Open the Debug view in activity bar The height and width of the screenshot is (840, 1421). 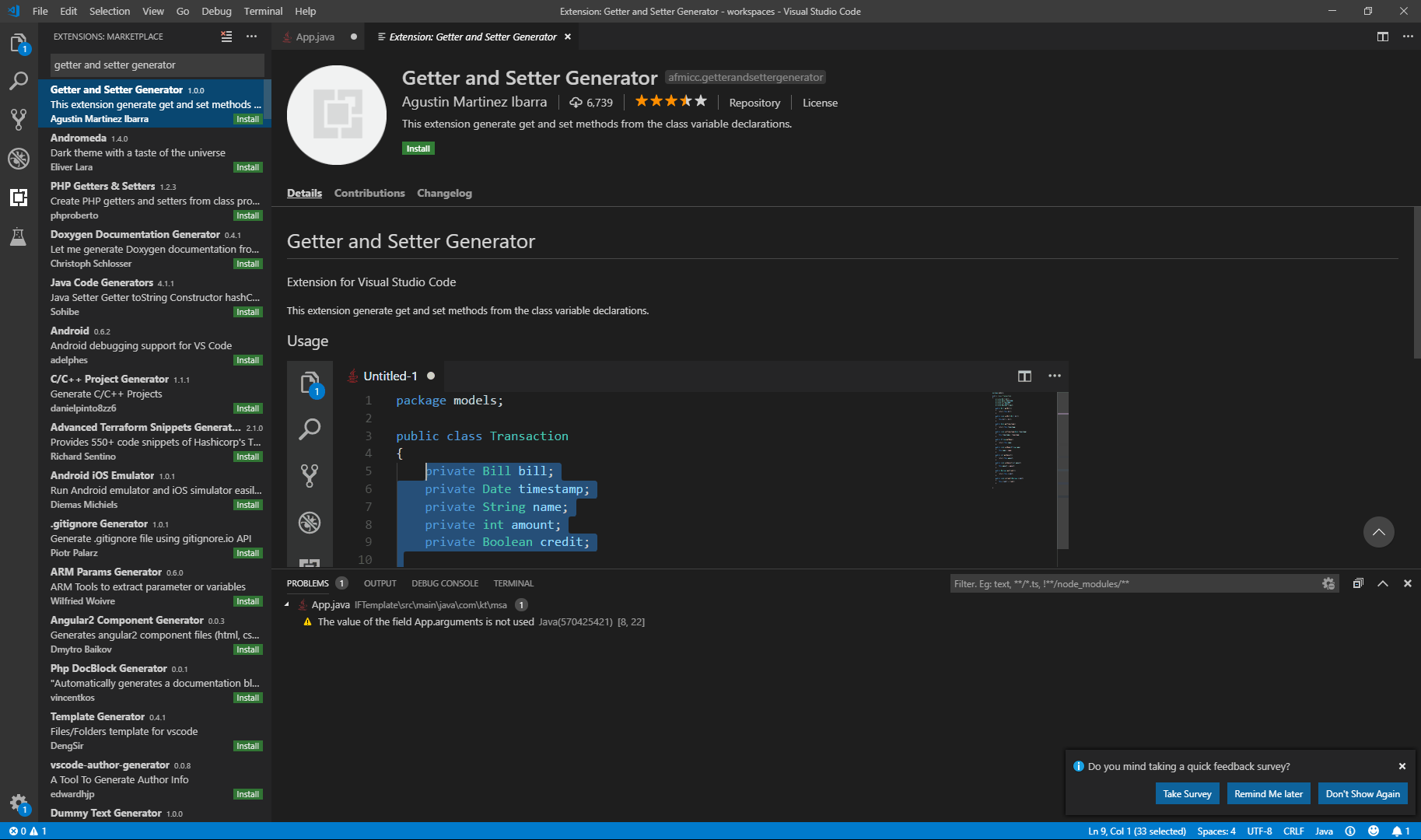(19, 158)
